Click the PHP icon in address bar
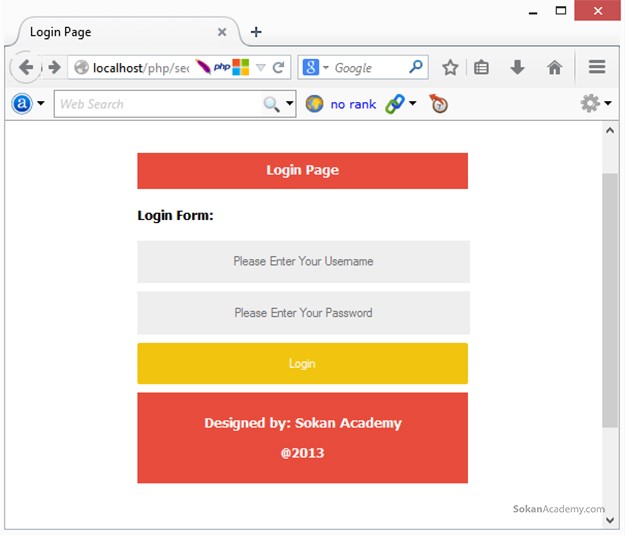Viewport: 625px width, 535px height. tap(222, 67)
